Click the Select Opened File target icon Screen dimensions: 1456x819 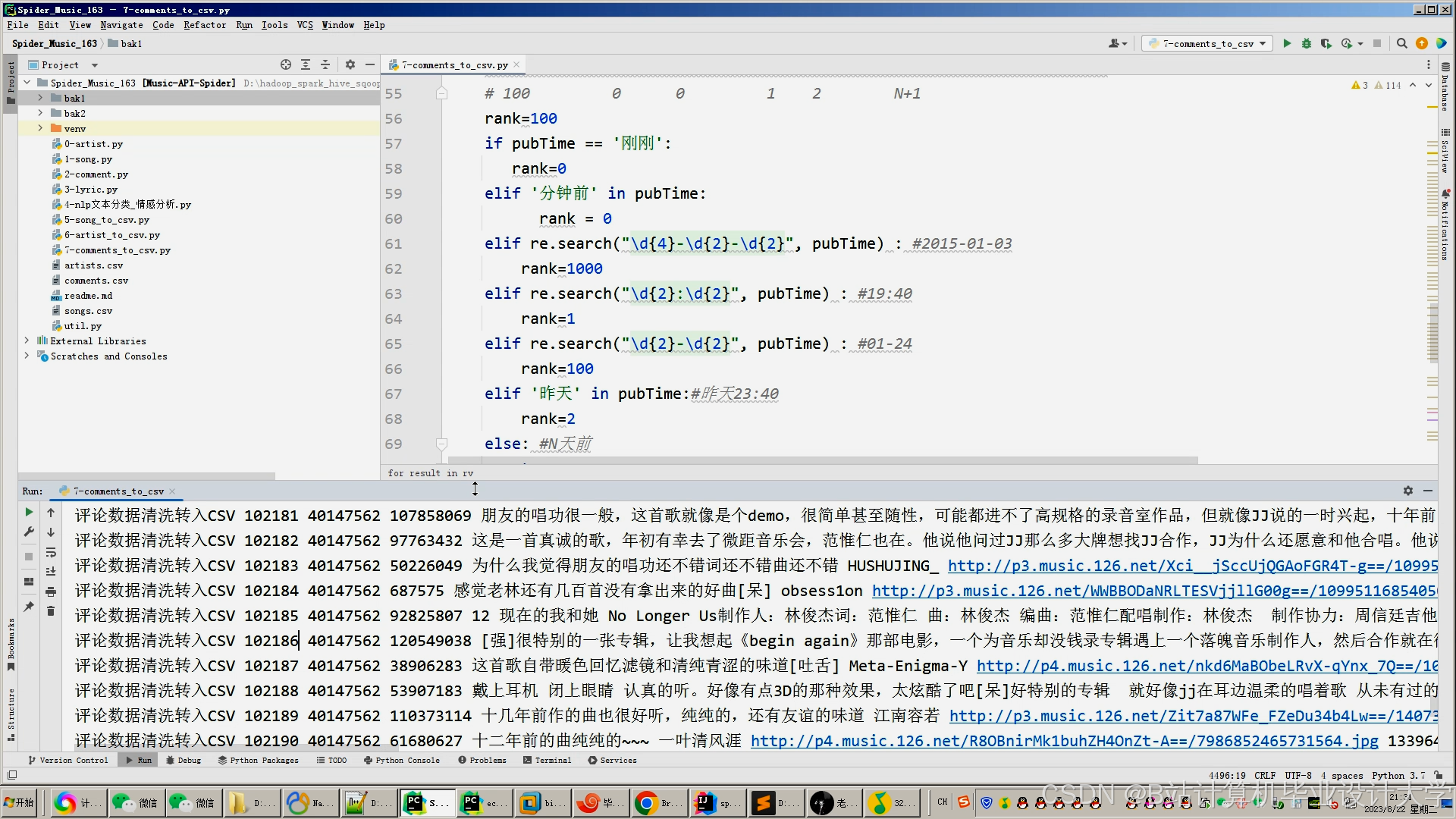point(285,65)
